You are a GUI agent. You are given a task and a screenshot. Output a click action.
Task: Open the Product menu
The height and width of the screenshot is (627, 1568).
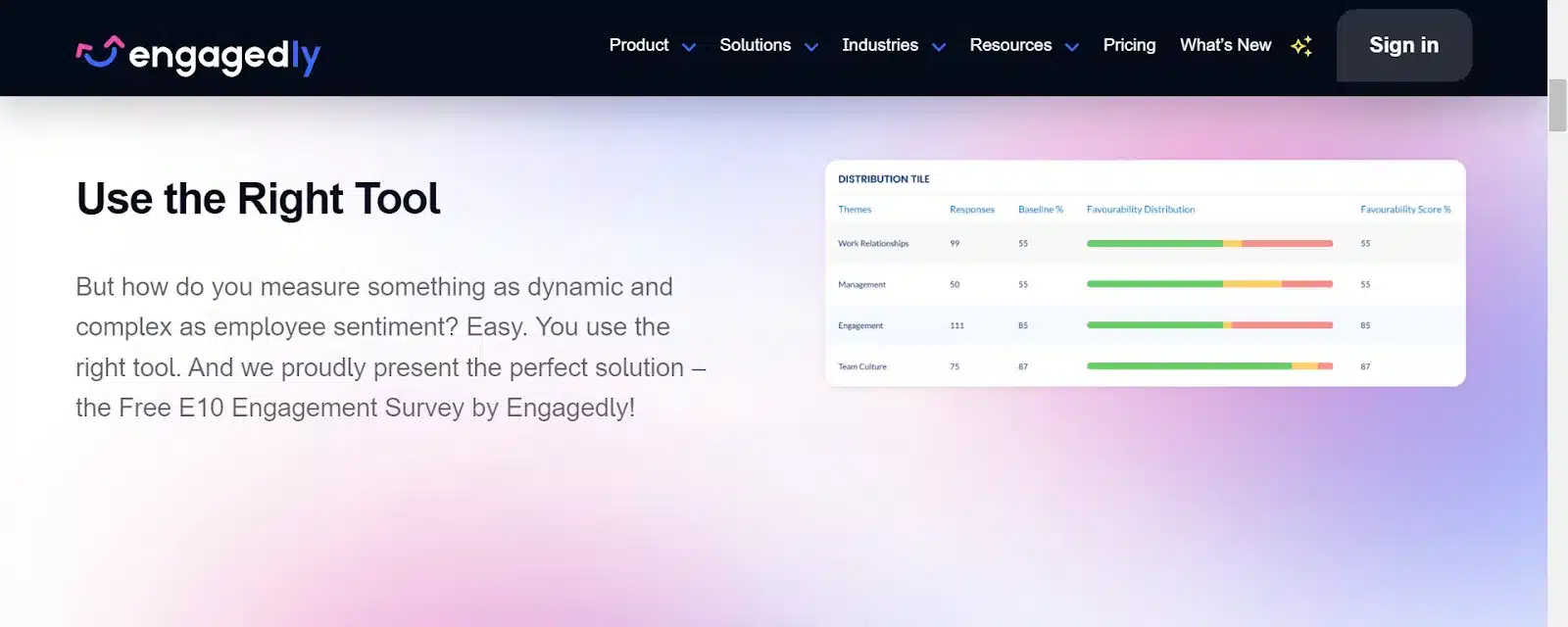click(639, 45)
